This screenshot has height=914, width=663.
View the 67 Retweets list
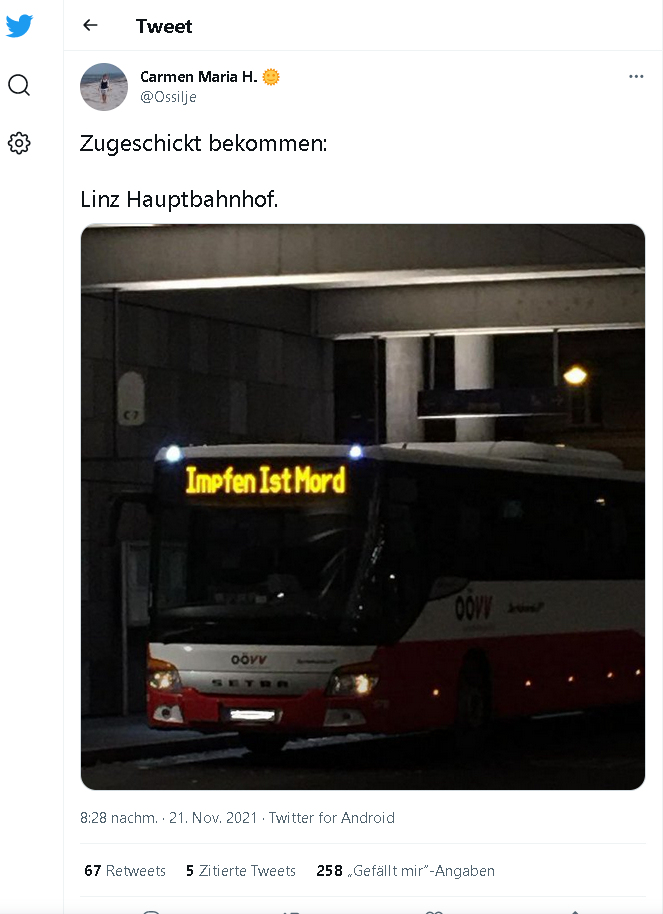[125, 871]
